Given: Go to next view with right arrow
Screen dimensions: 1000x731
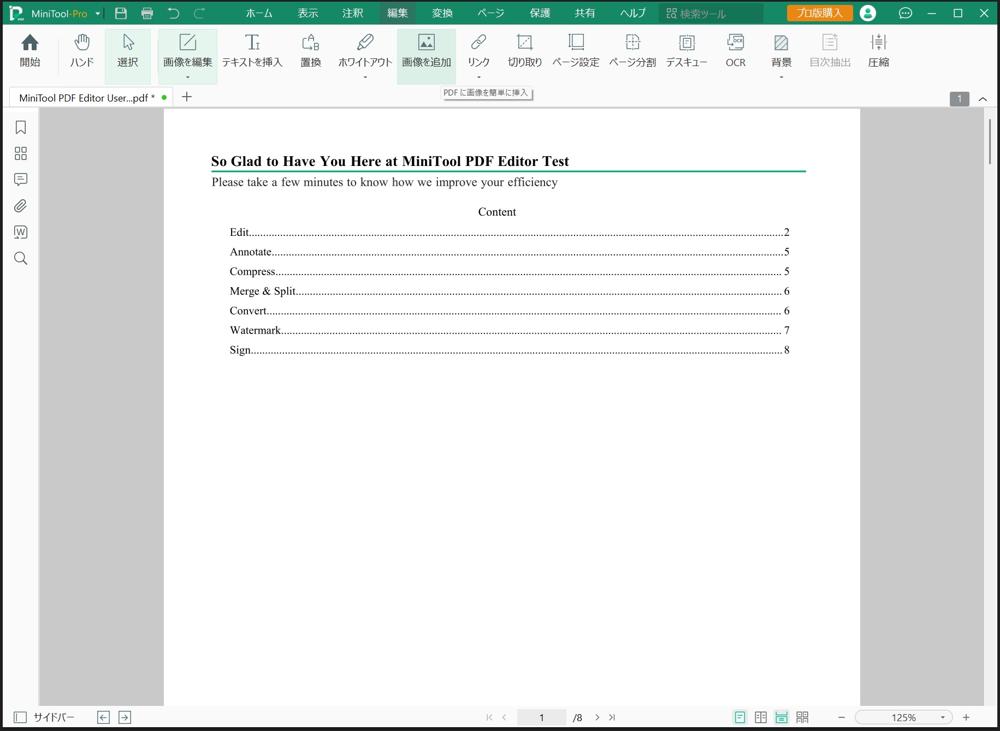Looking at the screenshot, I should coord(125,718).
